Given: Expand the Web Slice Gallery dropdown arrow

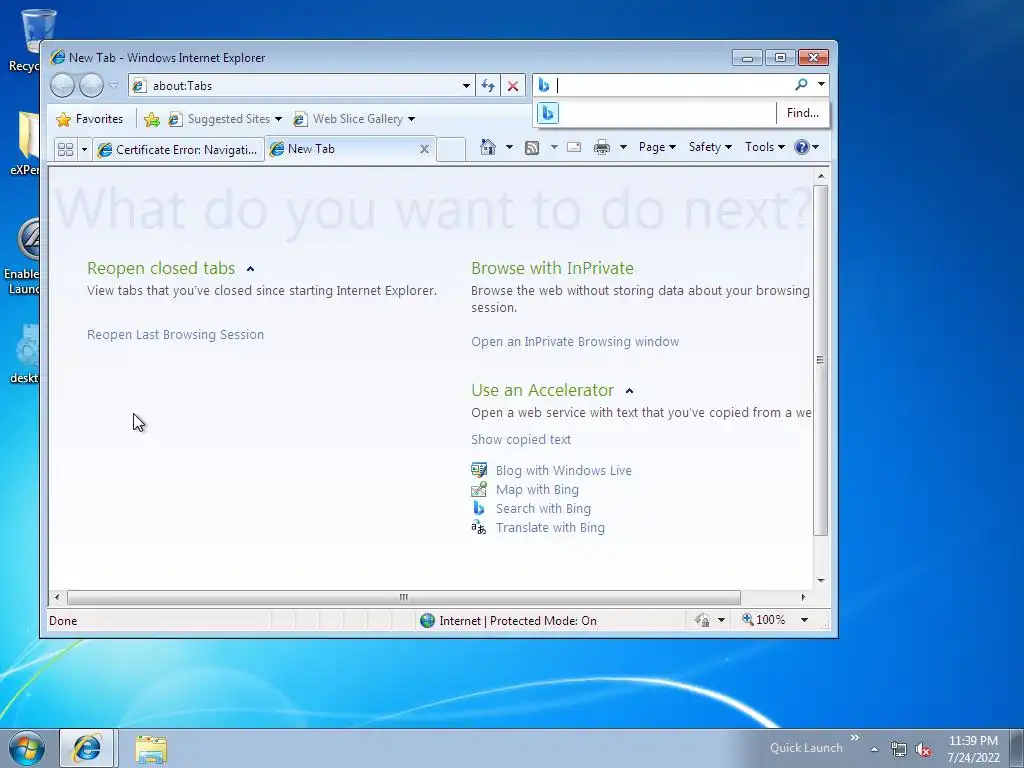Looking at the screenshot, I should 411,119.
